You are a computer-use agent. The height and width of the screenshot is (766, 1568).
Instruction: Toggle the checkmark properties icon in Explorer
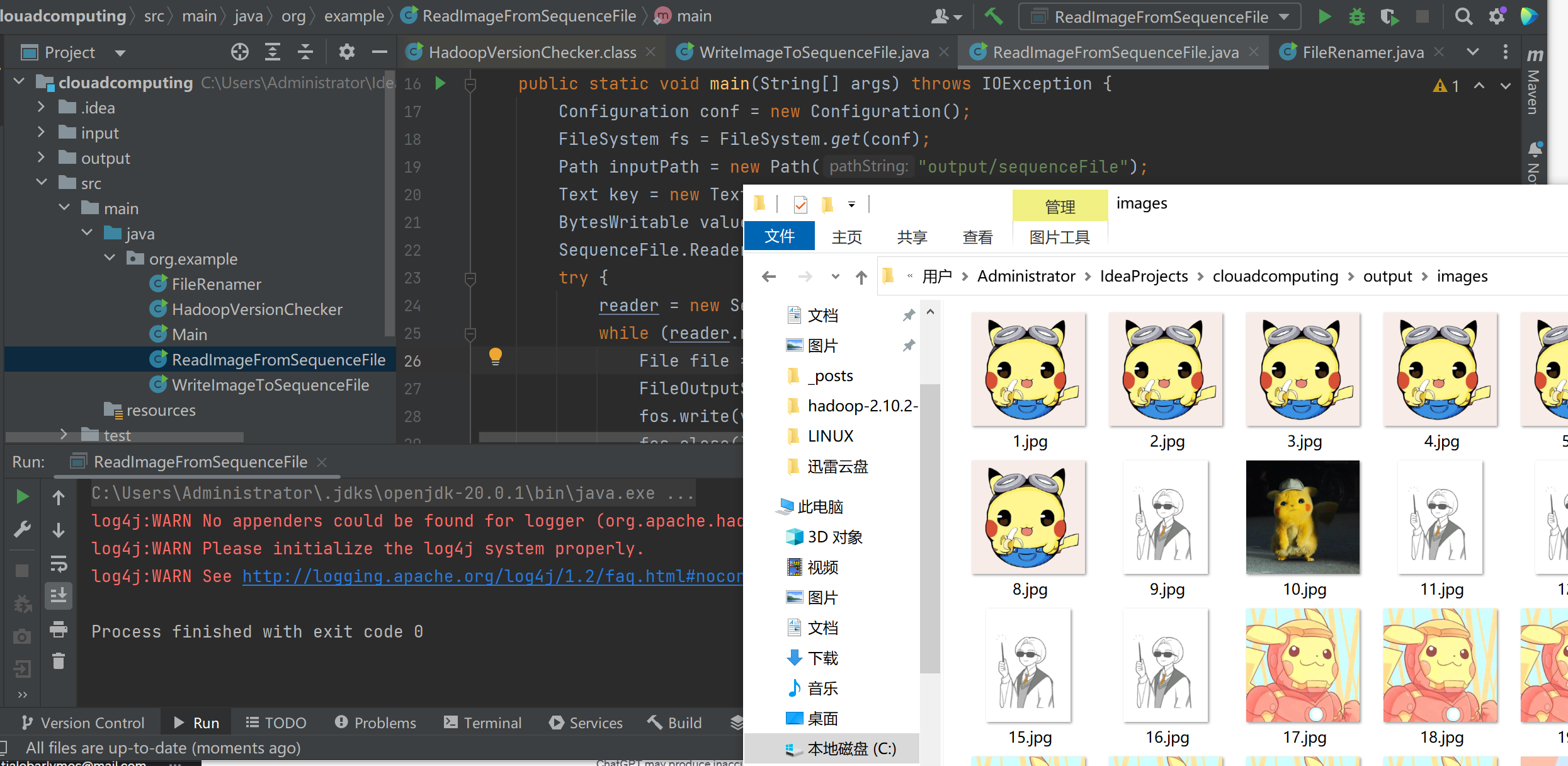click(800, 204)
